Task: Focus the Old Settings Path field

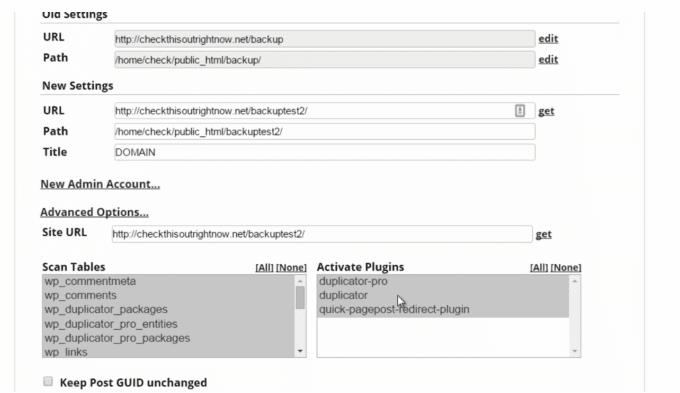Action: (x=324, y=60)
